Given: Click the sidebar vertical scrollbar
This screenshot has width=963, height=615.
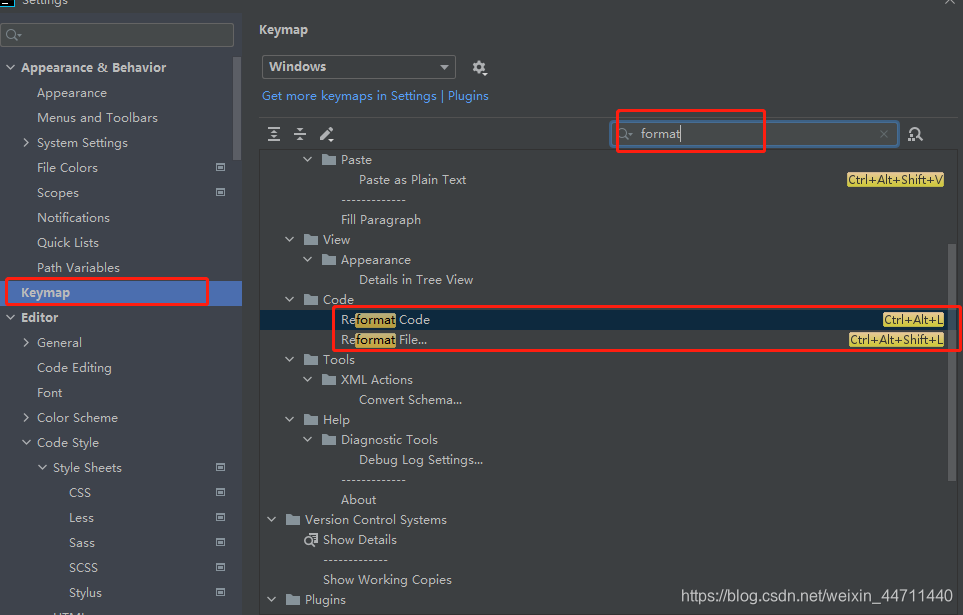Looking at the screenshot, I should (x=237, y=108).
